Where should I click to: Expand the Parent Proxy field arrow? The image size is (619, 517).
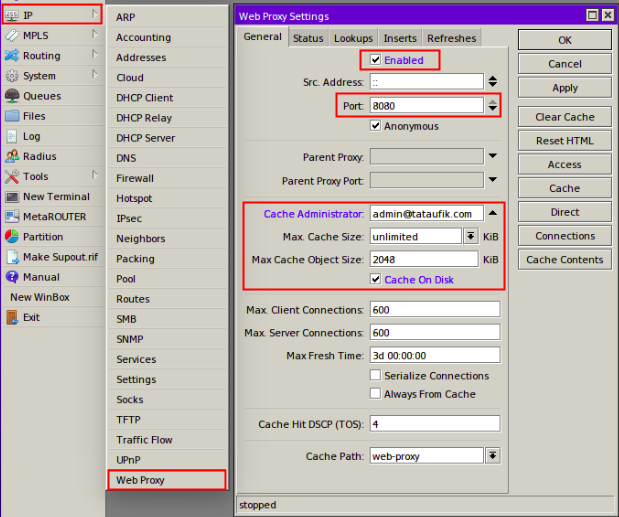493,156
